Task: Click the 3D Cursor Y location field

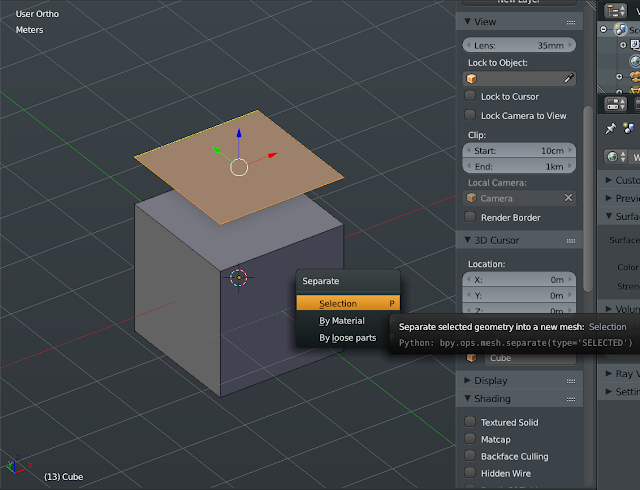Action: 519,295
